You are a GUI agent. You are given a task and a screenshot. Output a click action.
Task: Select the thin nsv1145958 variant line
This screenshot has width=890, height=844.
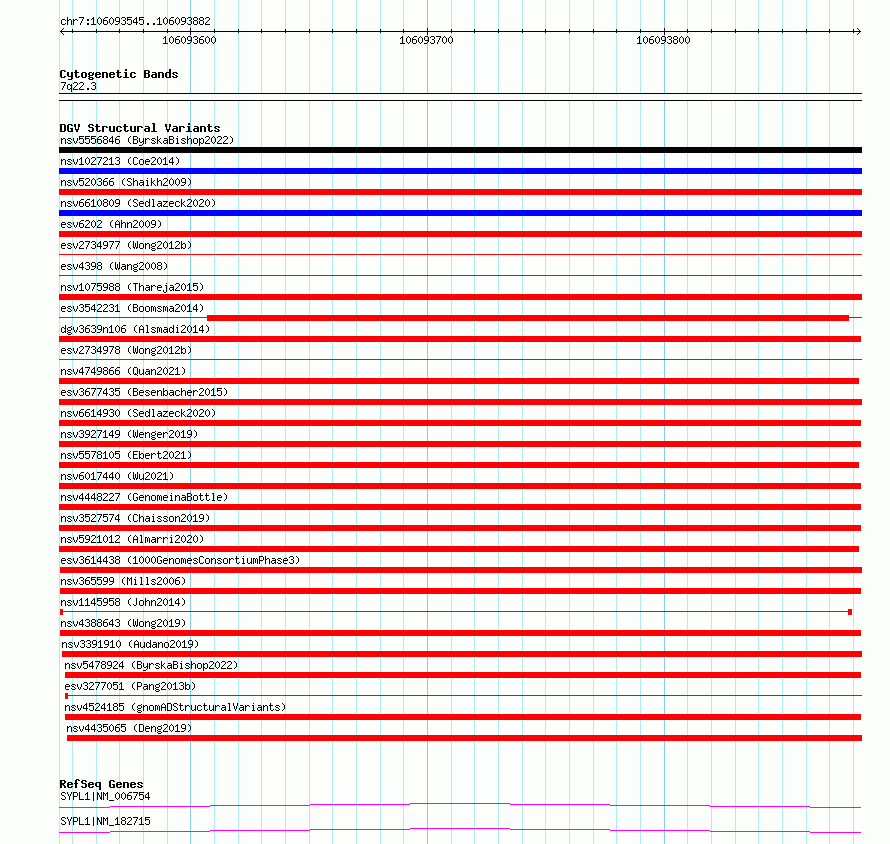pos(456,612)
